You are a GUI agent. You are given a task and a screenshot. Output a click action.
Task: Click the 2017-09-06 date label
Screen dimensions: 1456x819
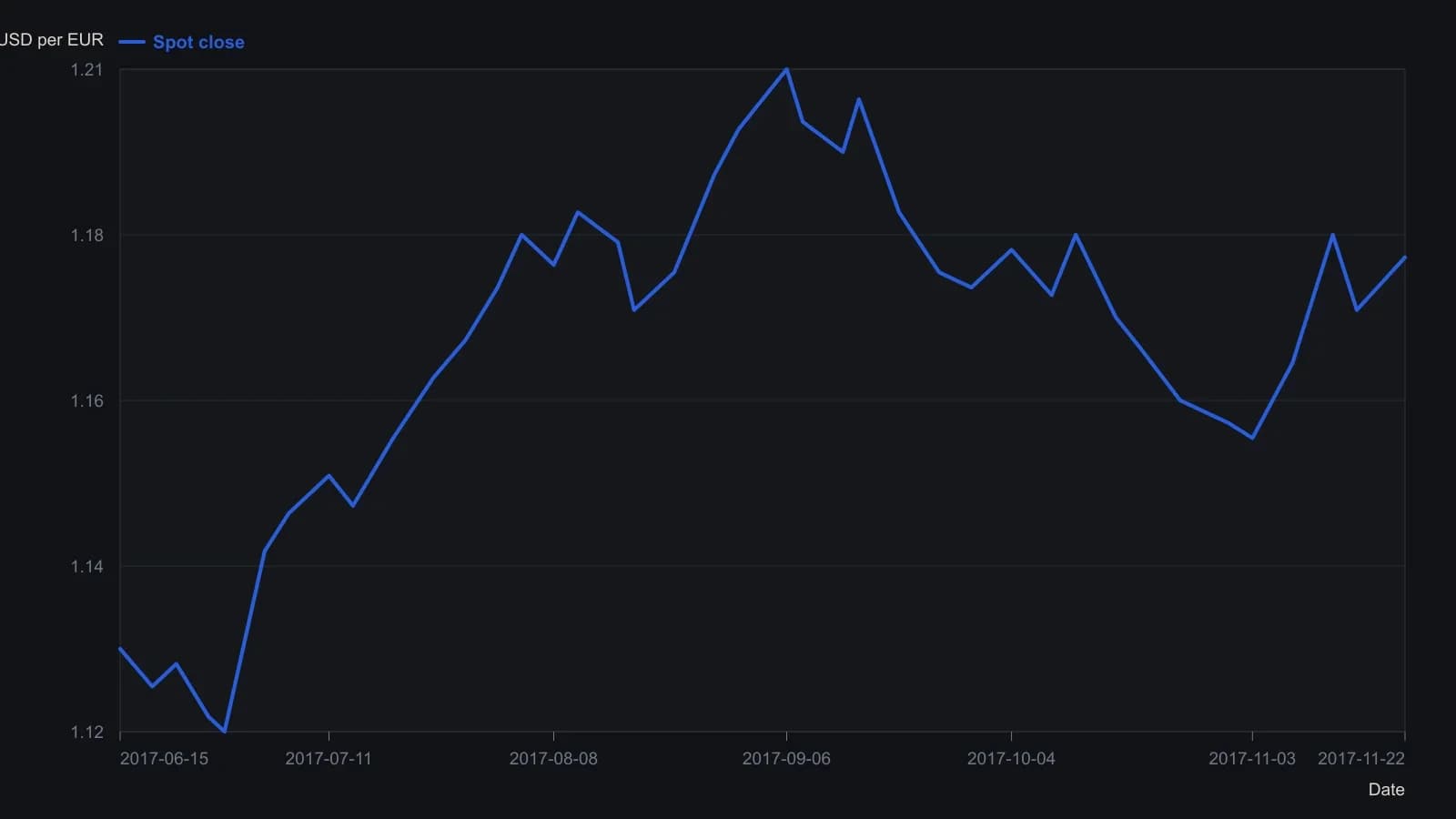click(786, 759)
